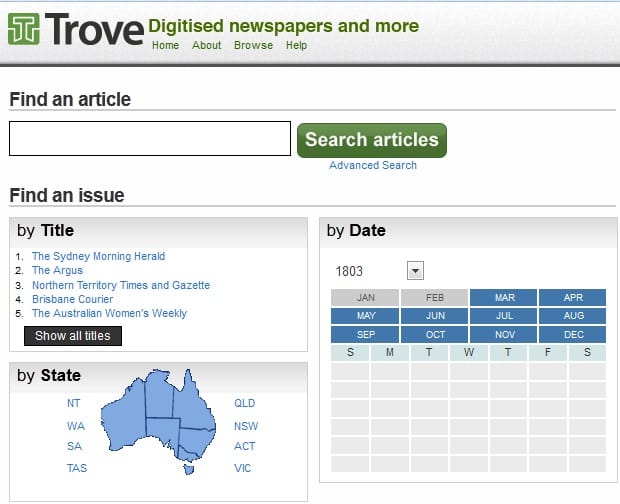Choose TAS state link
The height and width of the screenshot is (504, 620).
77,468
